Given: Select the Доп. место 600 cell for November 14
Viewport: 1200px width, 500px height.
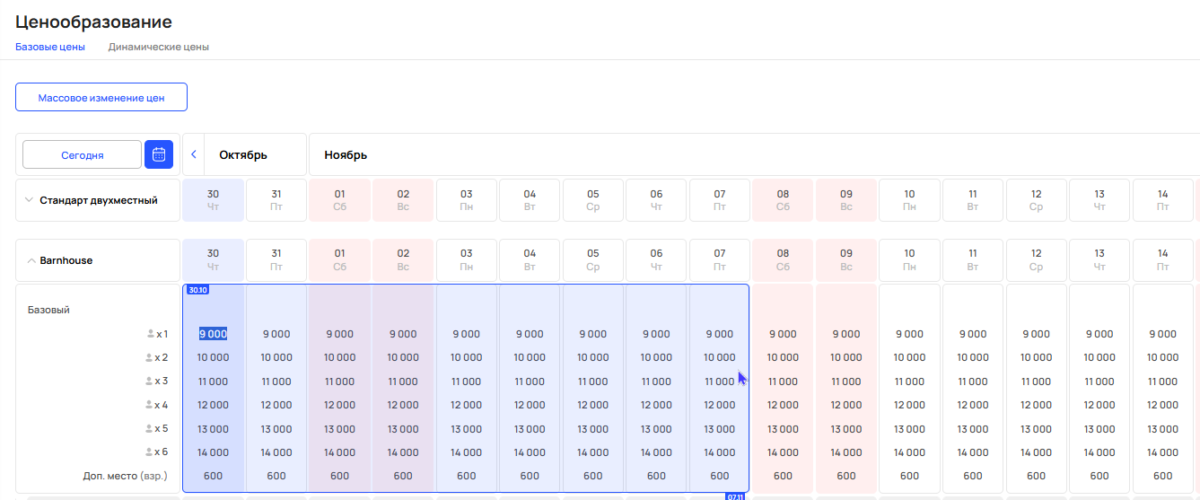Looking at the screenshot, I should click(x=1162, y=476).
